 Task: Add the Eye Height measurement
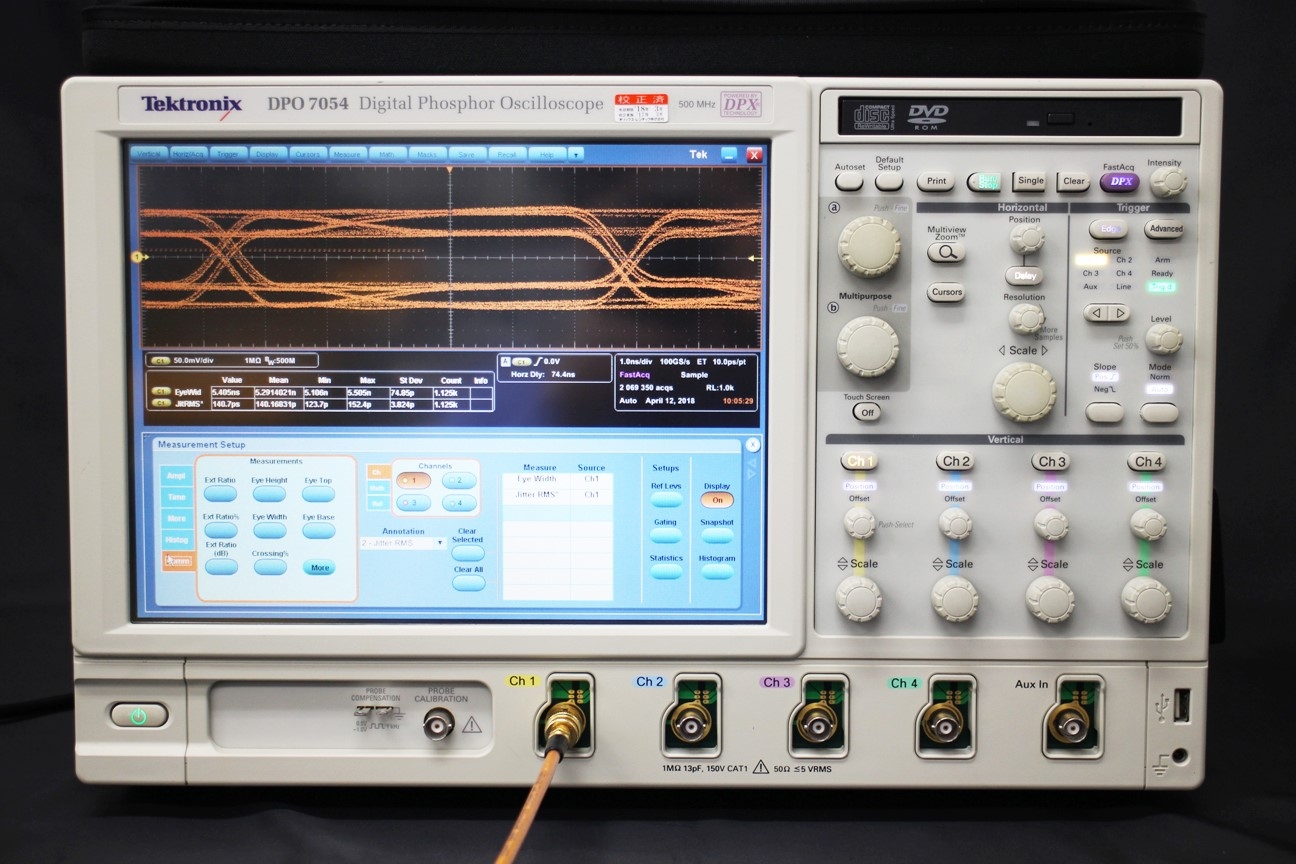(x=269, y=493)
